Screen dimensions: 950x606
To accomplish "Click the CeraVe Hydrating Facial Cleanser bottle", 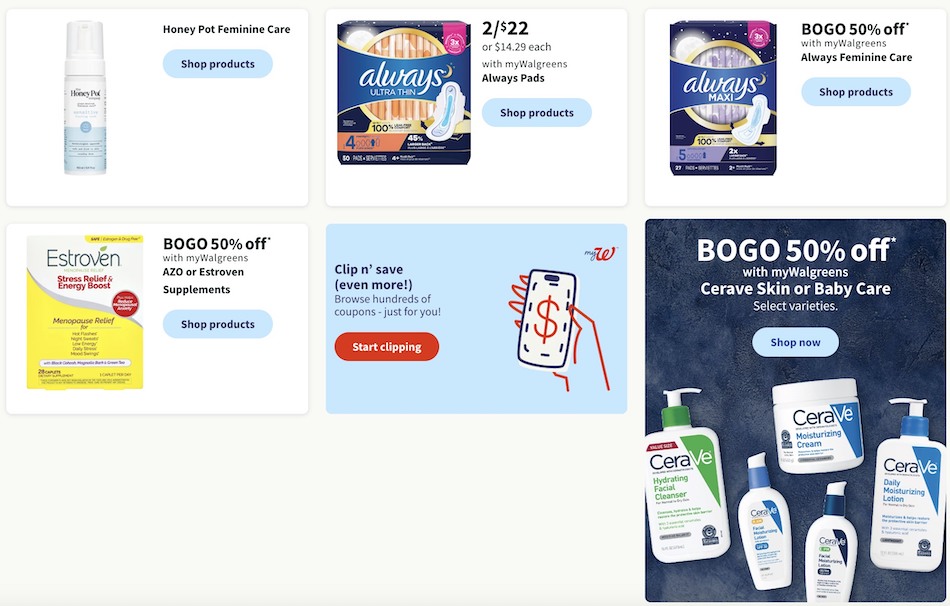I will pos(686,476).
